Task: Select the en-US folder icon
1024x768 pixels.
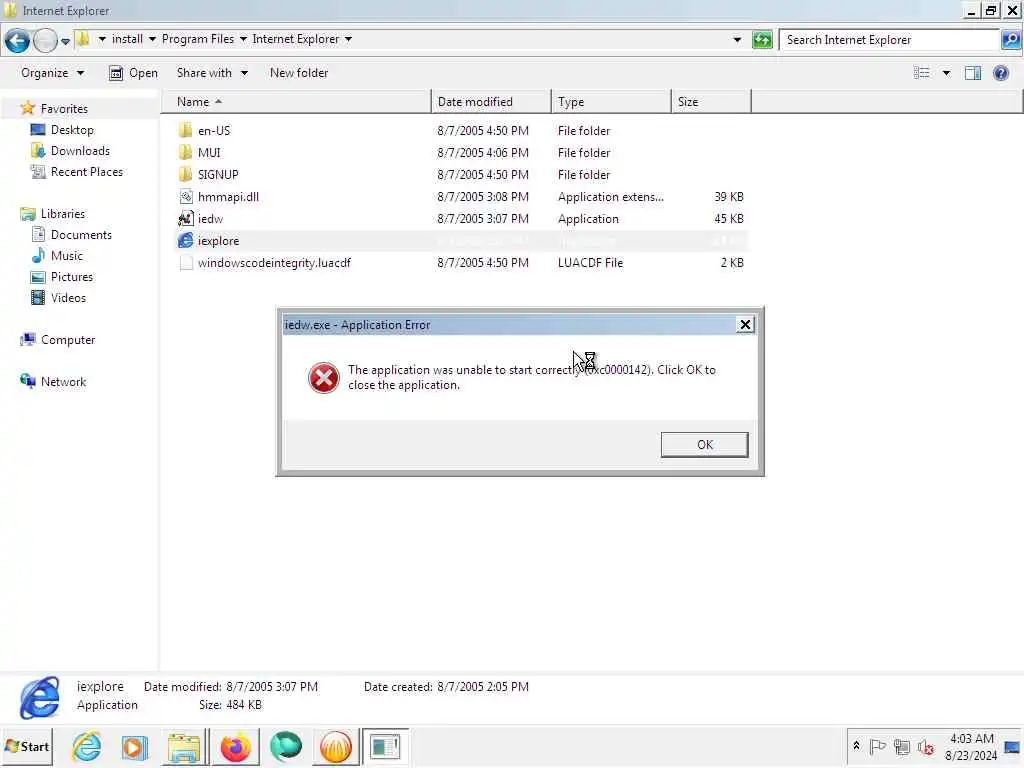Action: (185, 131)
